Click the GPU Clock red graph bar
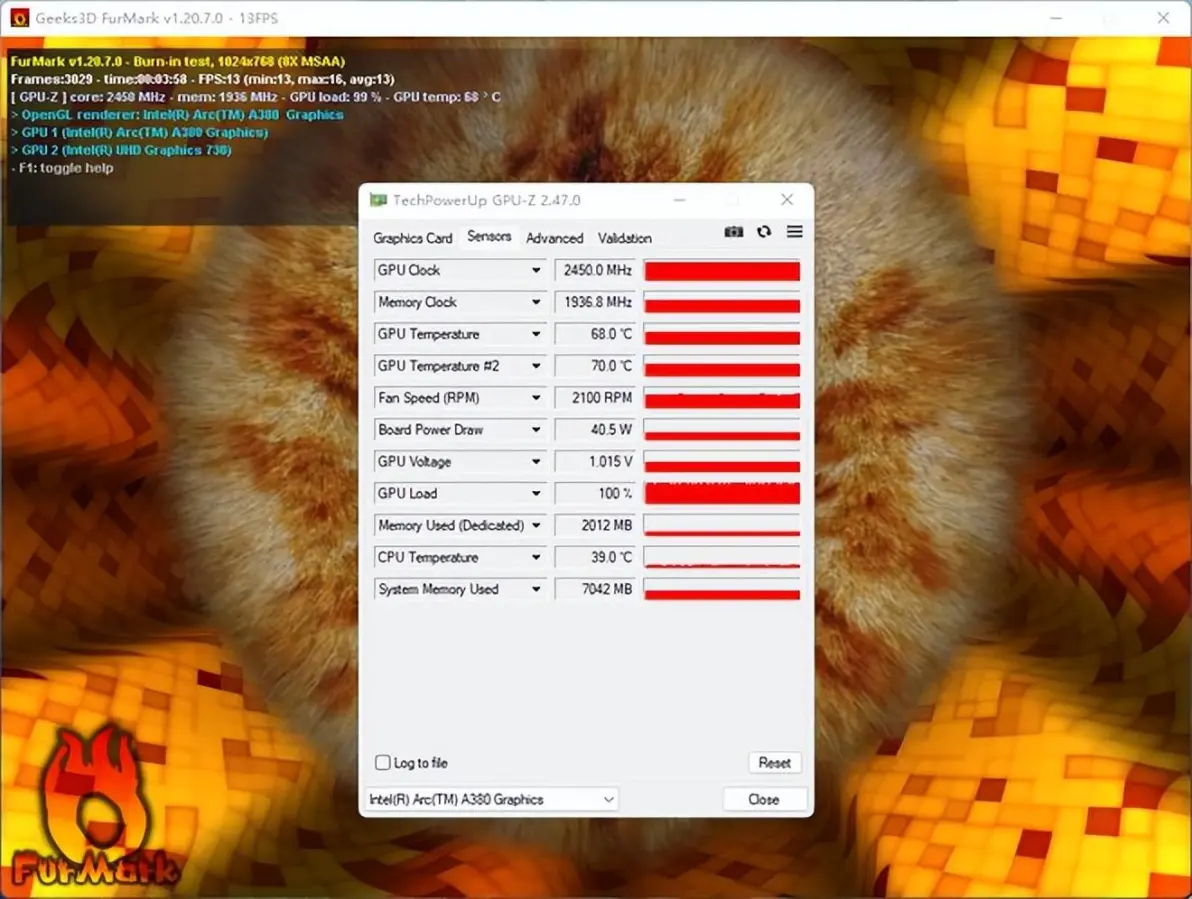This screenshot has height=899, width=1192. pyautogui.click(x=722, y=271)
